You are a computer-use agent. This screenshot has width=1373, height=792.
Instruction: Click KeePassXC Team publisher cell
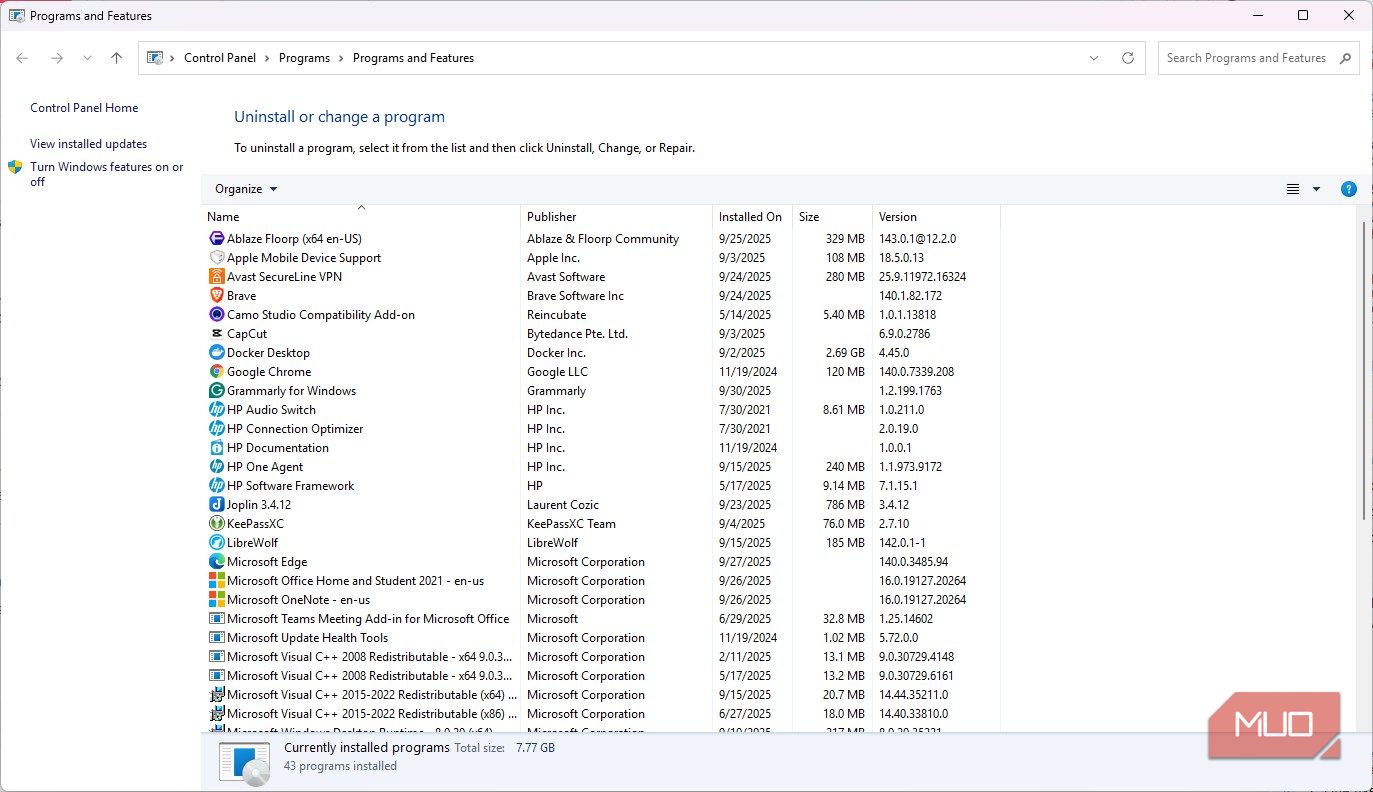571,524
